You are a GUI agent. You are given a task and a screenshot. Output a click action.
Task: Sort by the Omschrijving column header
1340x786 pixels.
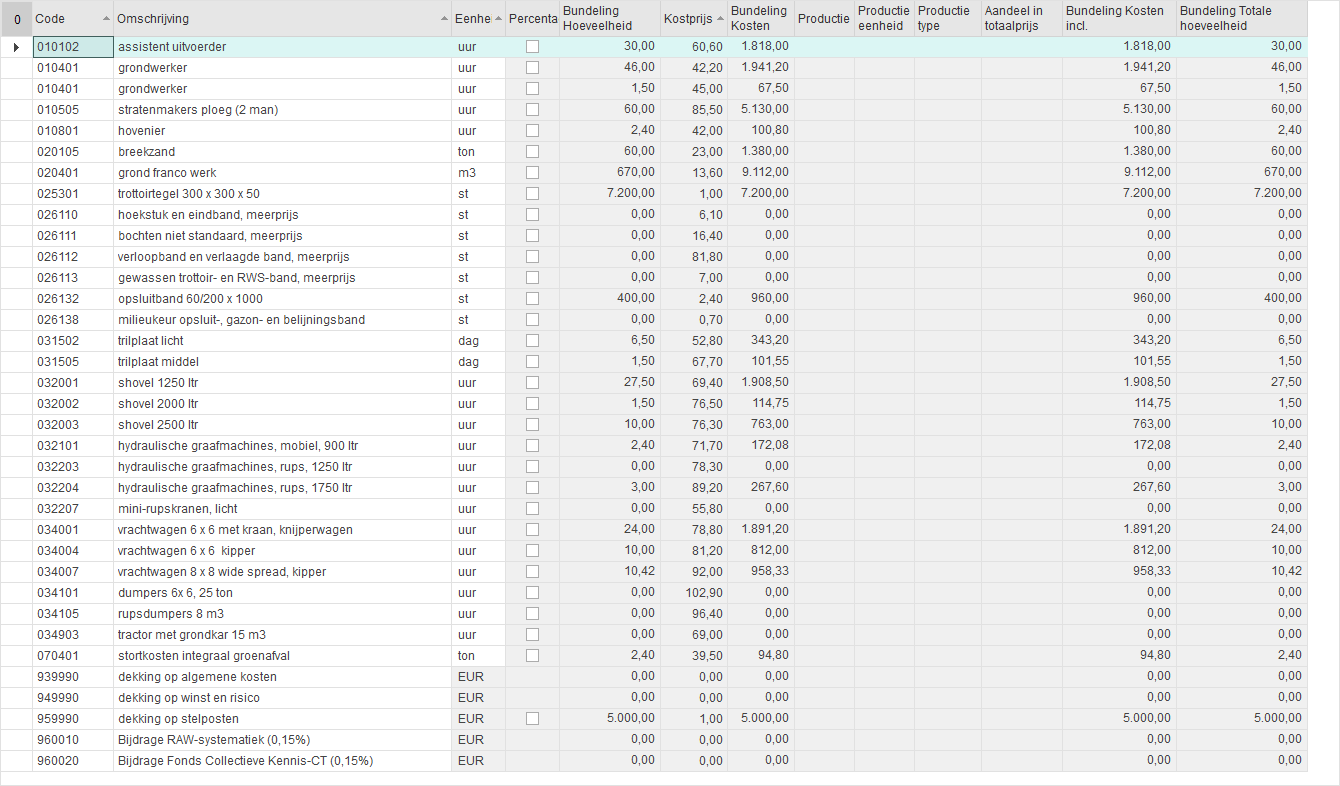283,19
